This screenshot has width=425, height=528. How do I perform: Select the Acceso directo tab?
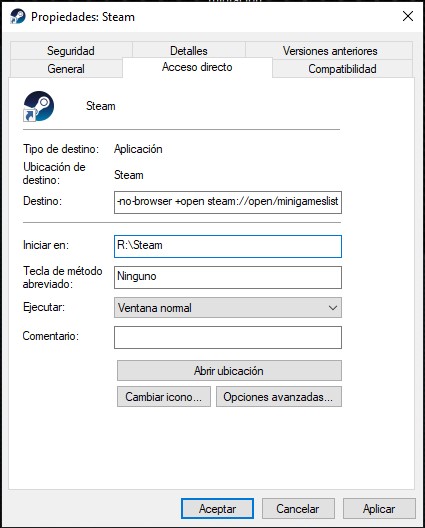click(x=197, y=67)
